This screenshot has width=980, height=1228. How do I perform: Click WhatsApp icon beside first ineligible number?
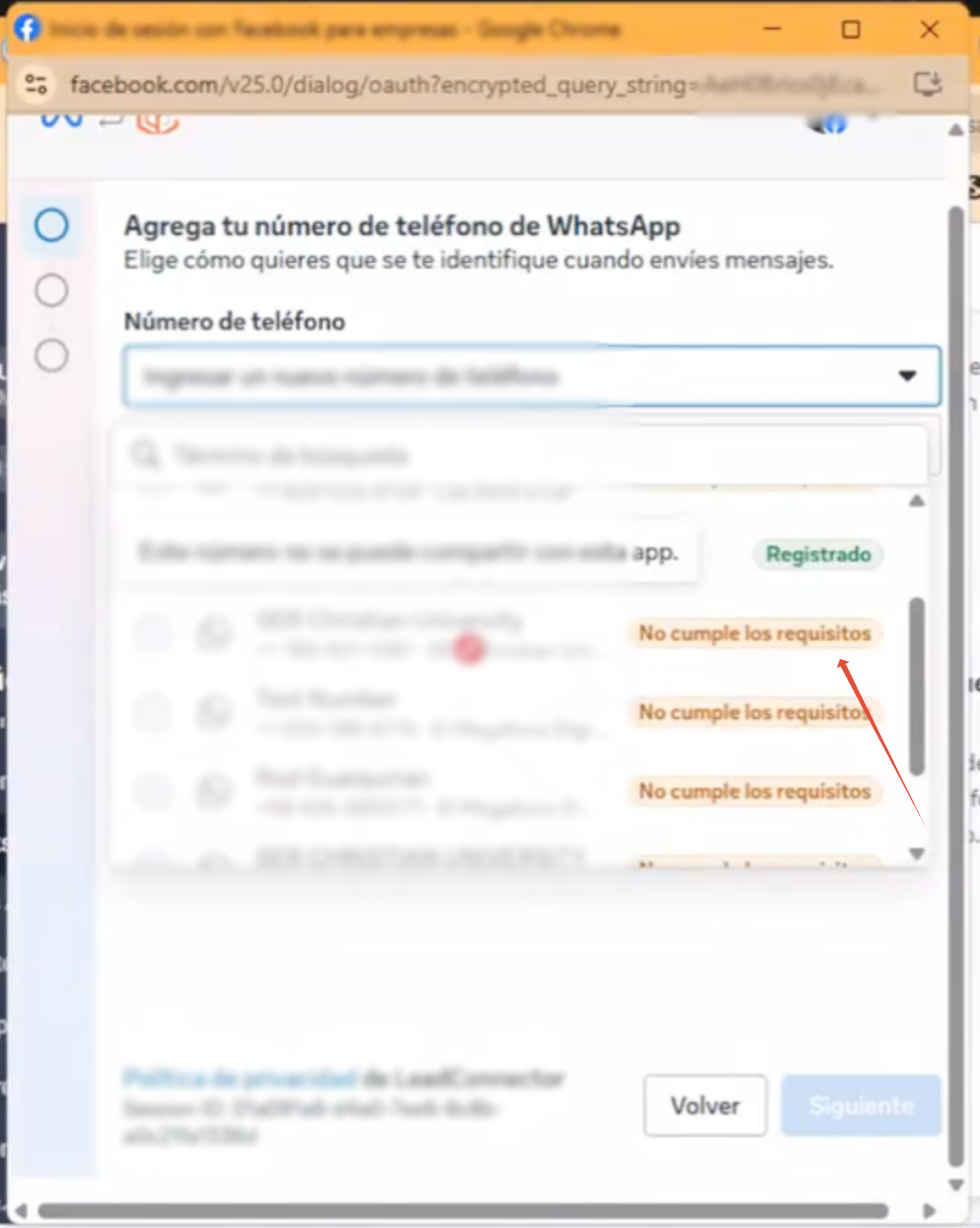pyautogui.click(x=215, y=633)
